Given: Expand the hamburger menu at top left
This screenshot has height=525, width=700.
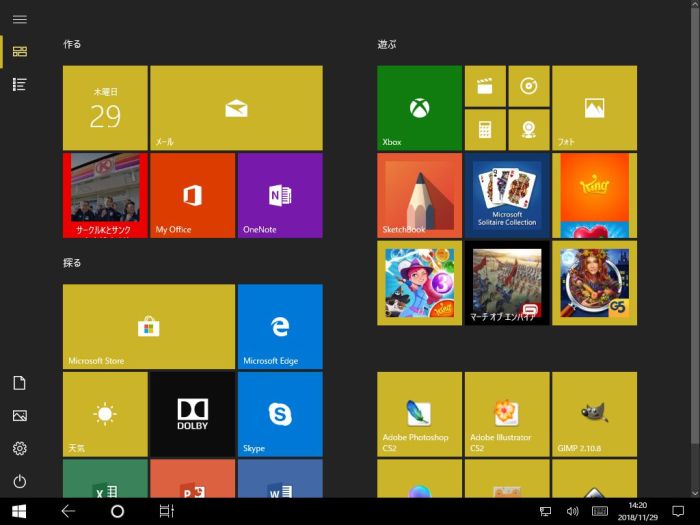Looking at the screenshot, I should pyautogui.click(x=19, y=19).
